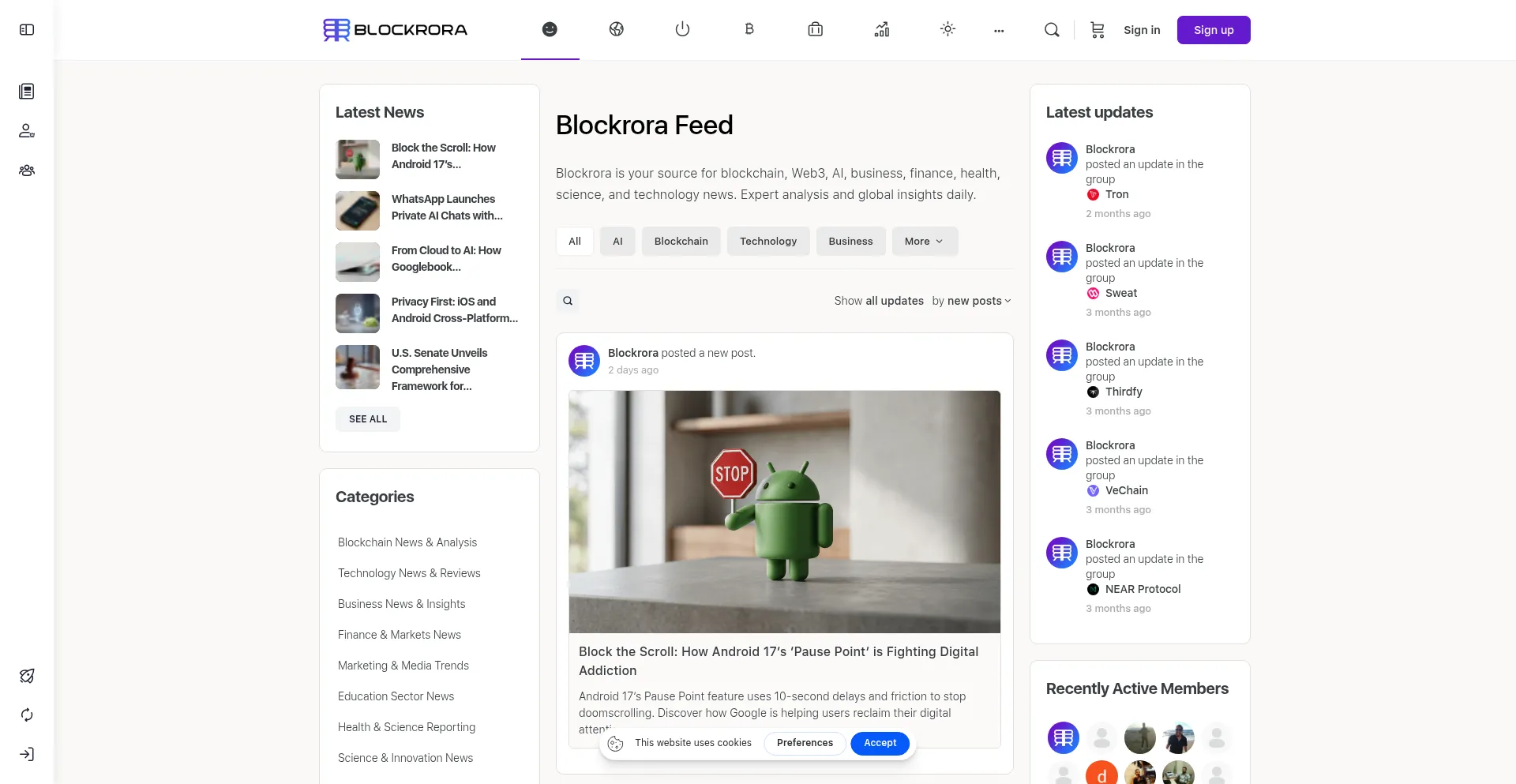Open the Tron group icon
Viewport: 1516px width, 784px height.
click(1093, 194)
